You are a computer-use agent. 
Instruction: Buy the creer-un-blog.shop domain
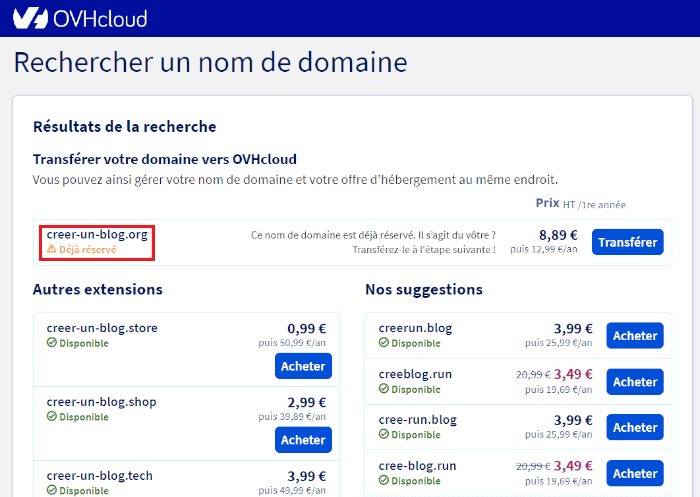point(303,440)
